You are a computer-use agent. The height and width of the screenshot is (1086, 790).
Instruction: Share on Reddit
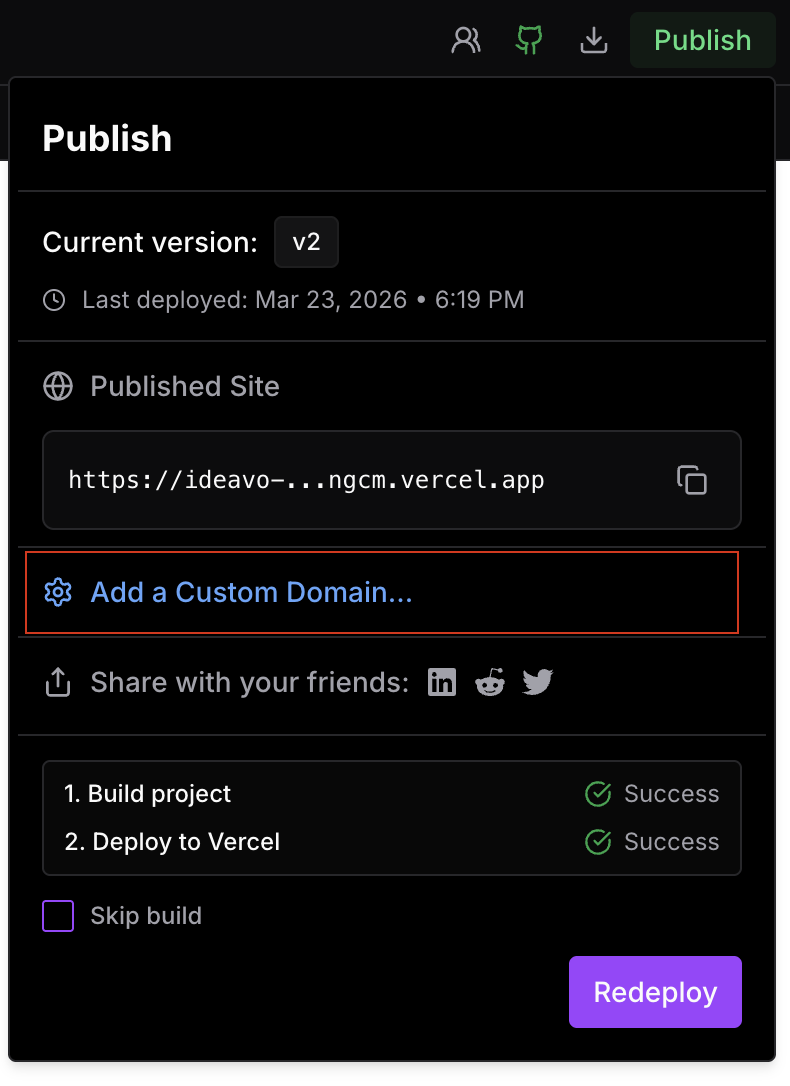490,683
